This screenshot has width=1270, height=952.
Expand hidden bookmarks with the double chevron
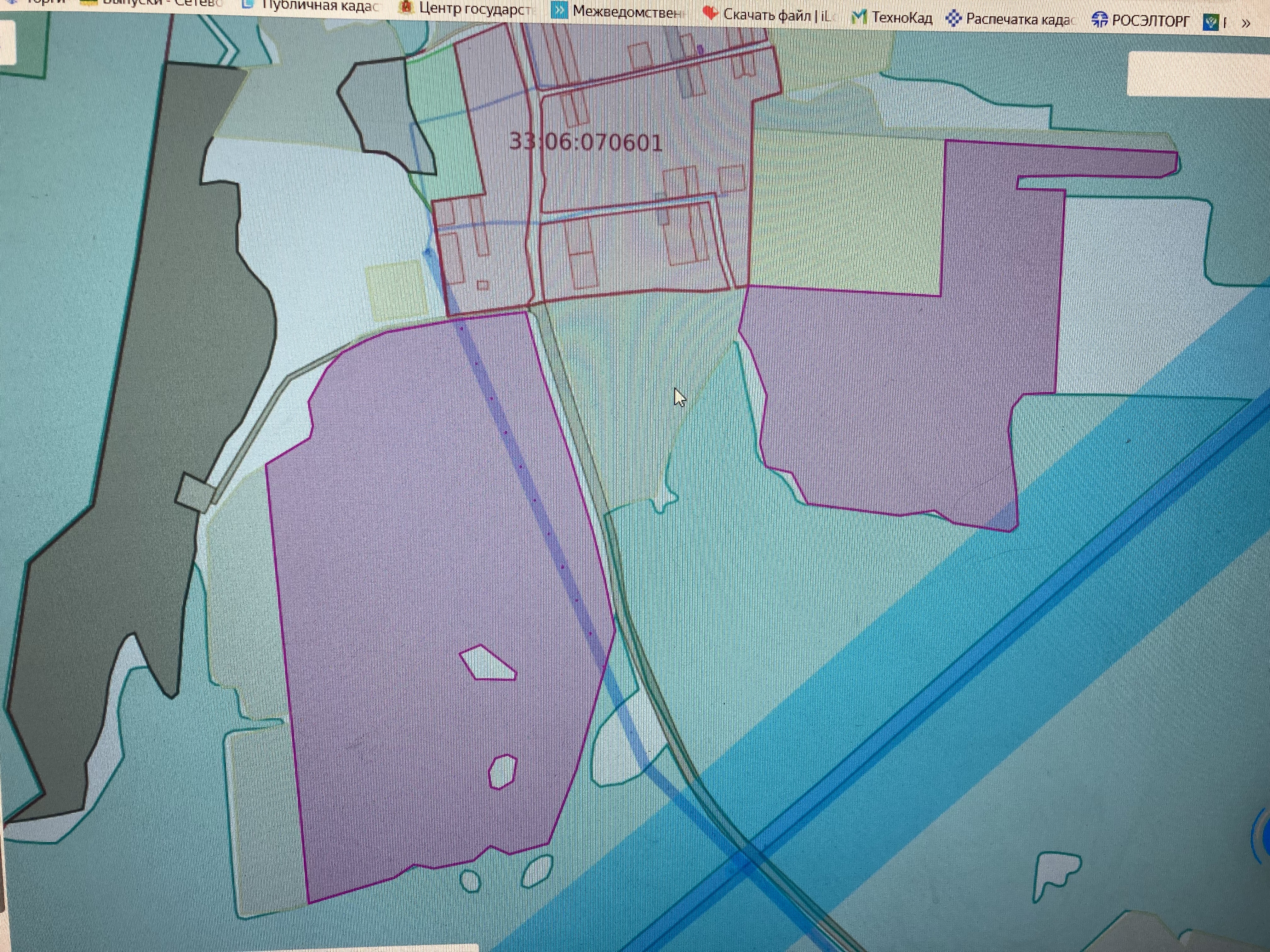pyautogui.click(x=1245, y=24)
